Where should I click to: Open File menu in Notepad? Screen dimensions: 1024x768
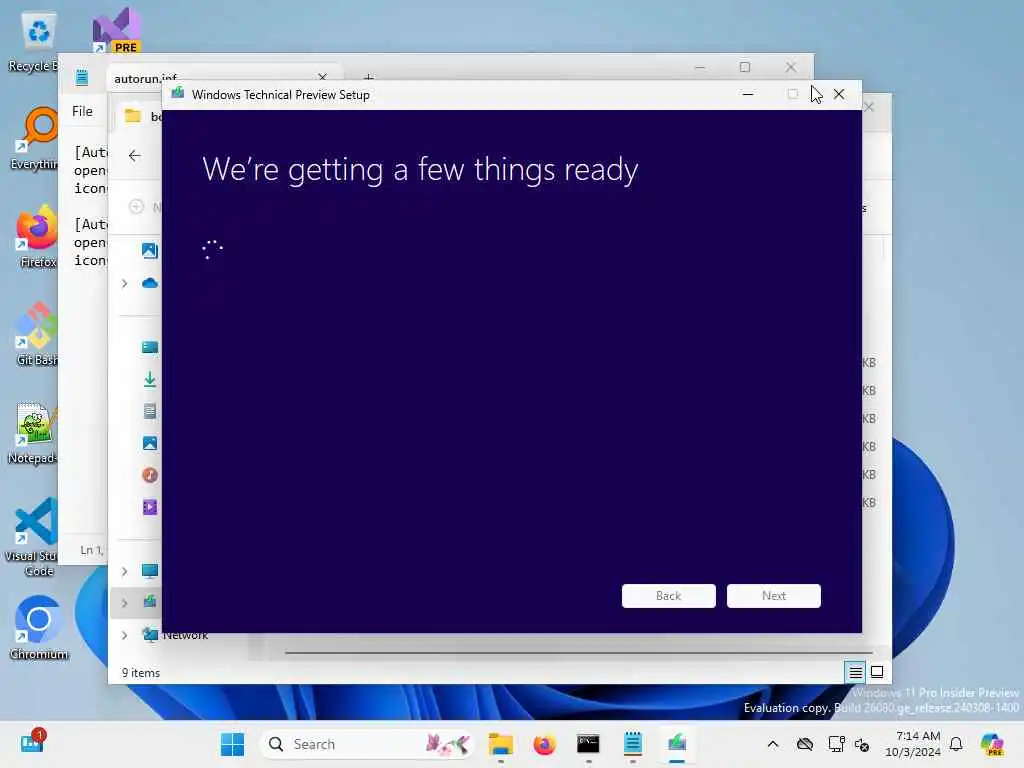(82, 111)
